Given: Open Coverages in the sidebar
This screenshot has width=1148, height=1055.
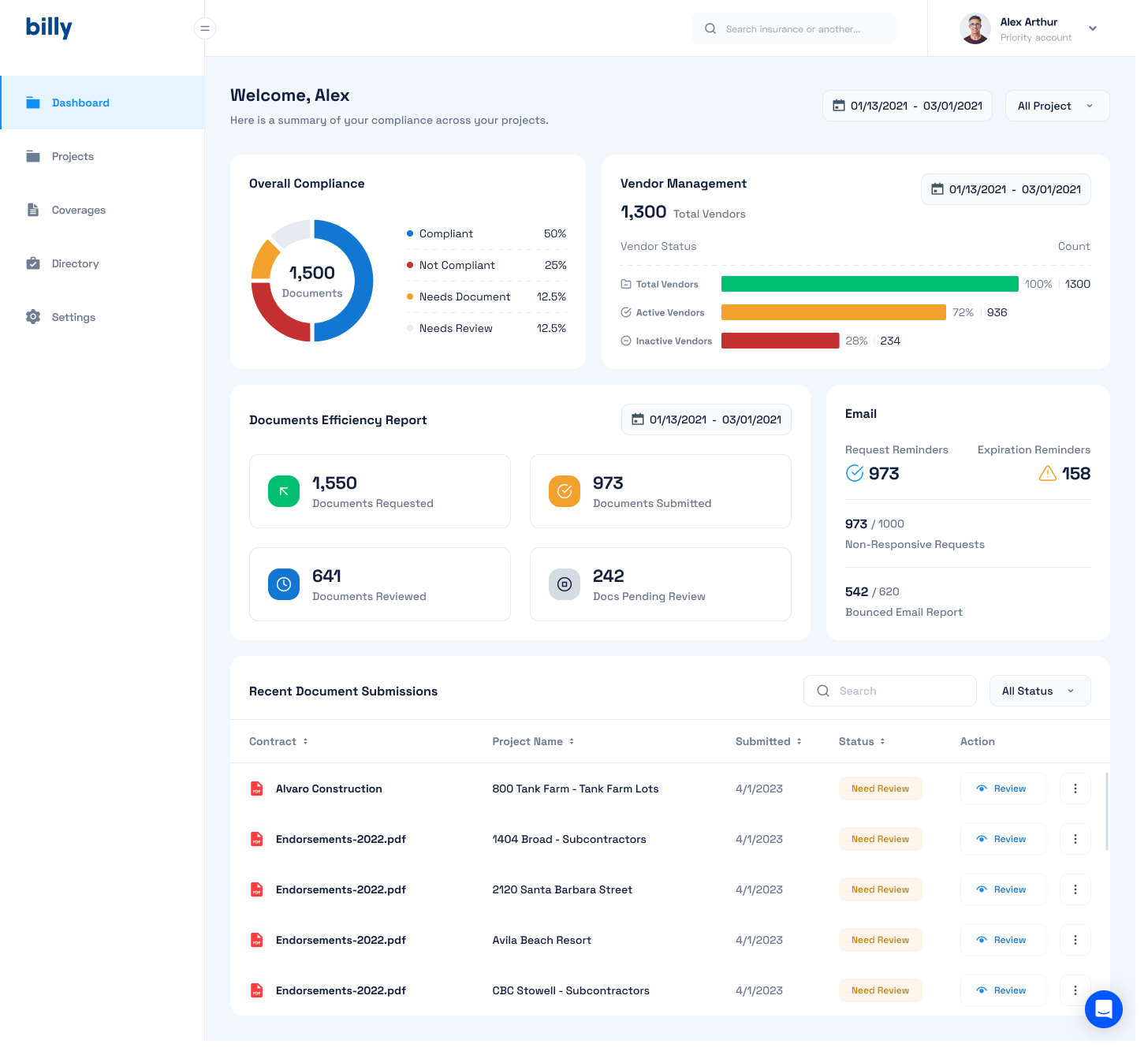Looking at the screenshot, I should click(x=102, y=210).
